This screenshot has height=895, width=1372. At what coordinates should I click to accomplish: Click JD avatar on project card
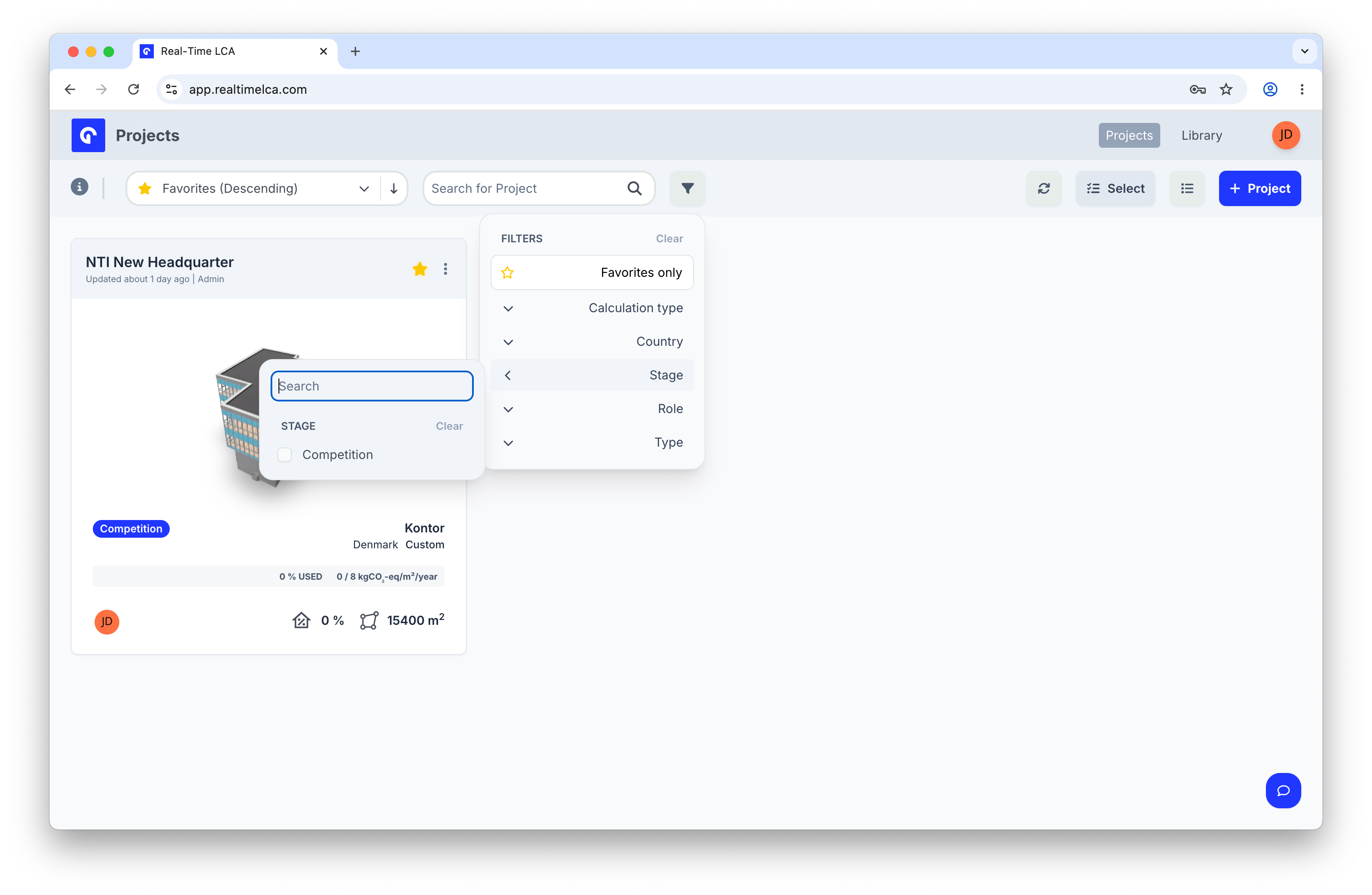[107, 622]
